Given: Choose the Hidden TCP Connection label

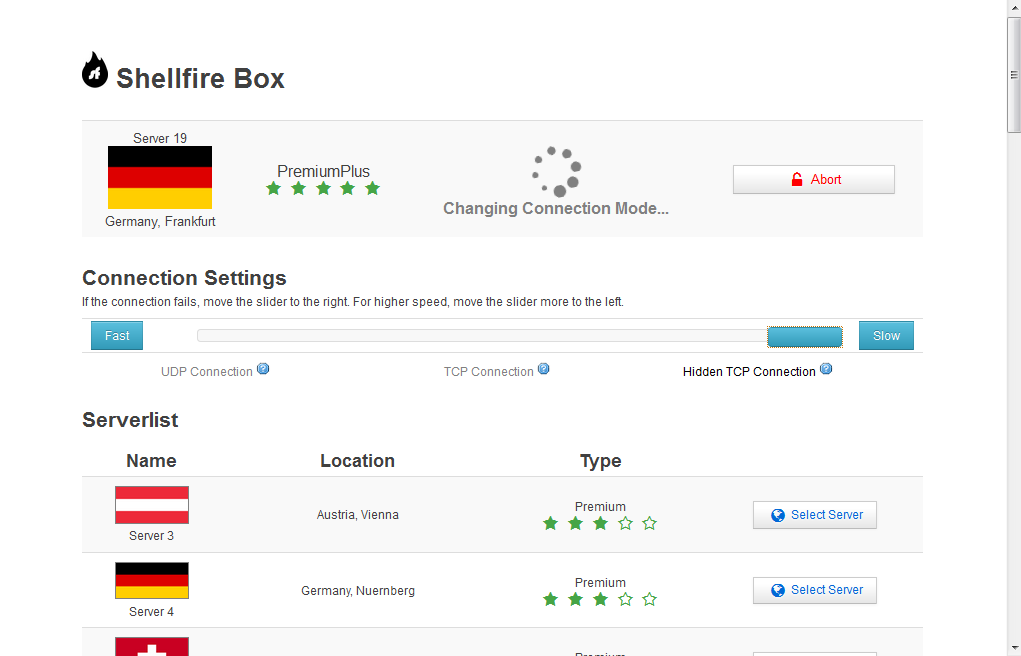Looking at the screenshot, I should tap(749, 372).
